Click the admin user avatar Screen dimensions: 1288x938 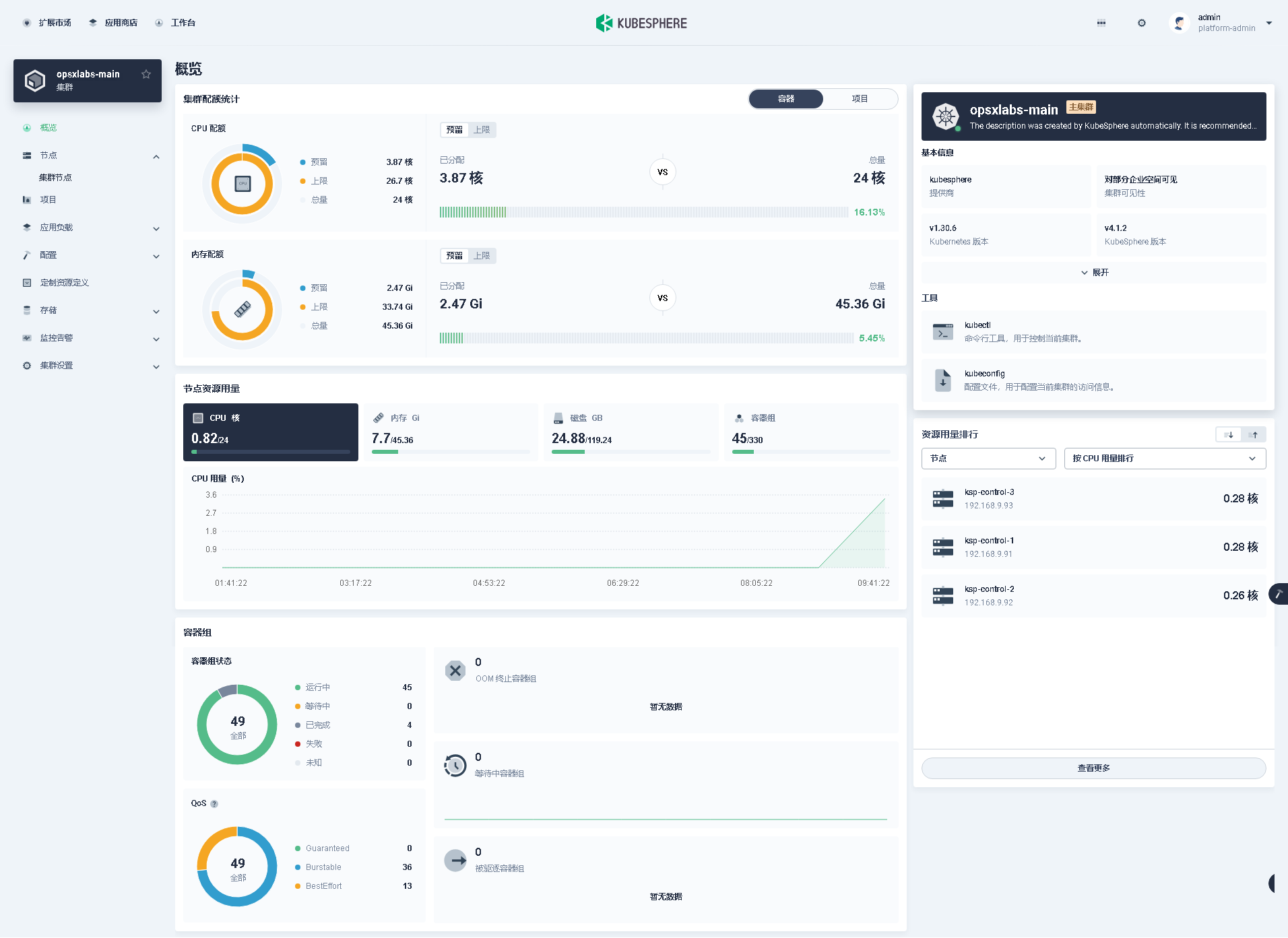point(1179,23)
